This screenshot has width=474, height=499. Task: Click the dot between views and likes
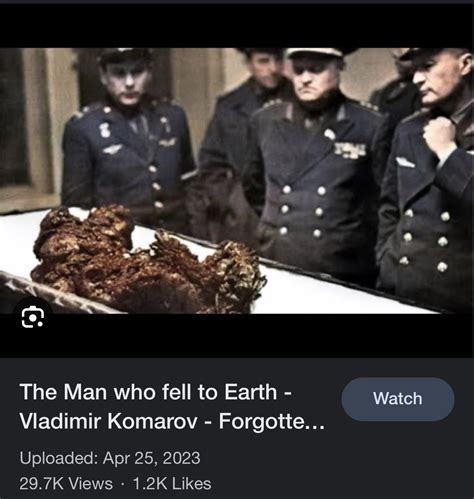123,484
